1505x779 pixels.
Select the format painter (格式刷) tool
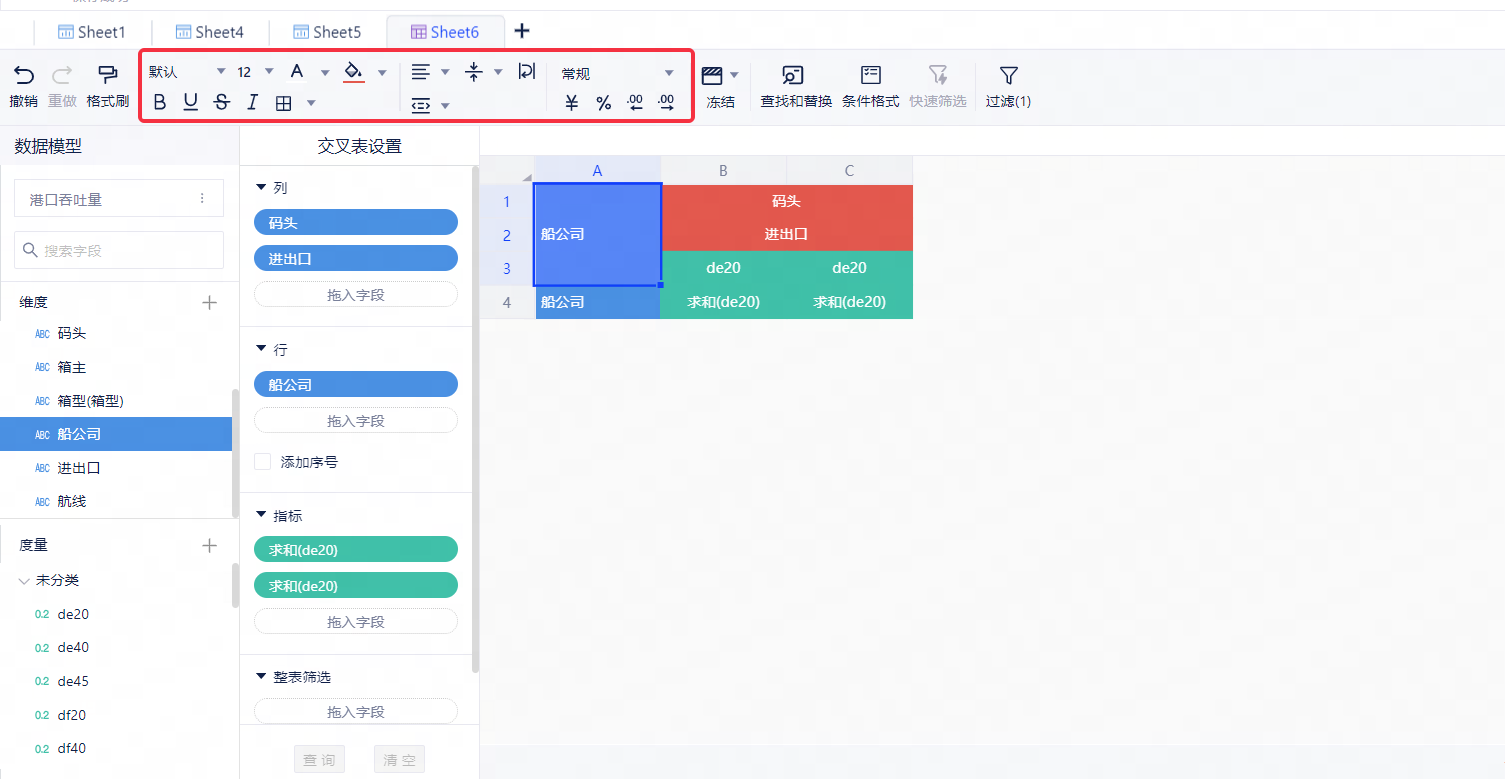point(107,75)
